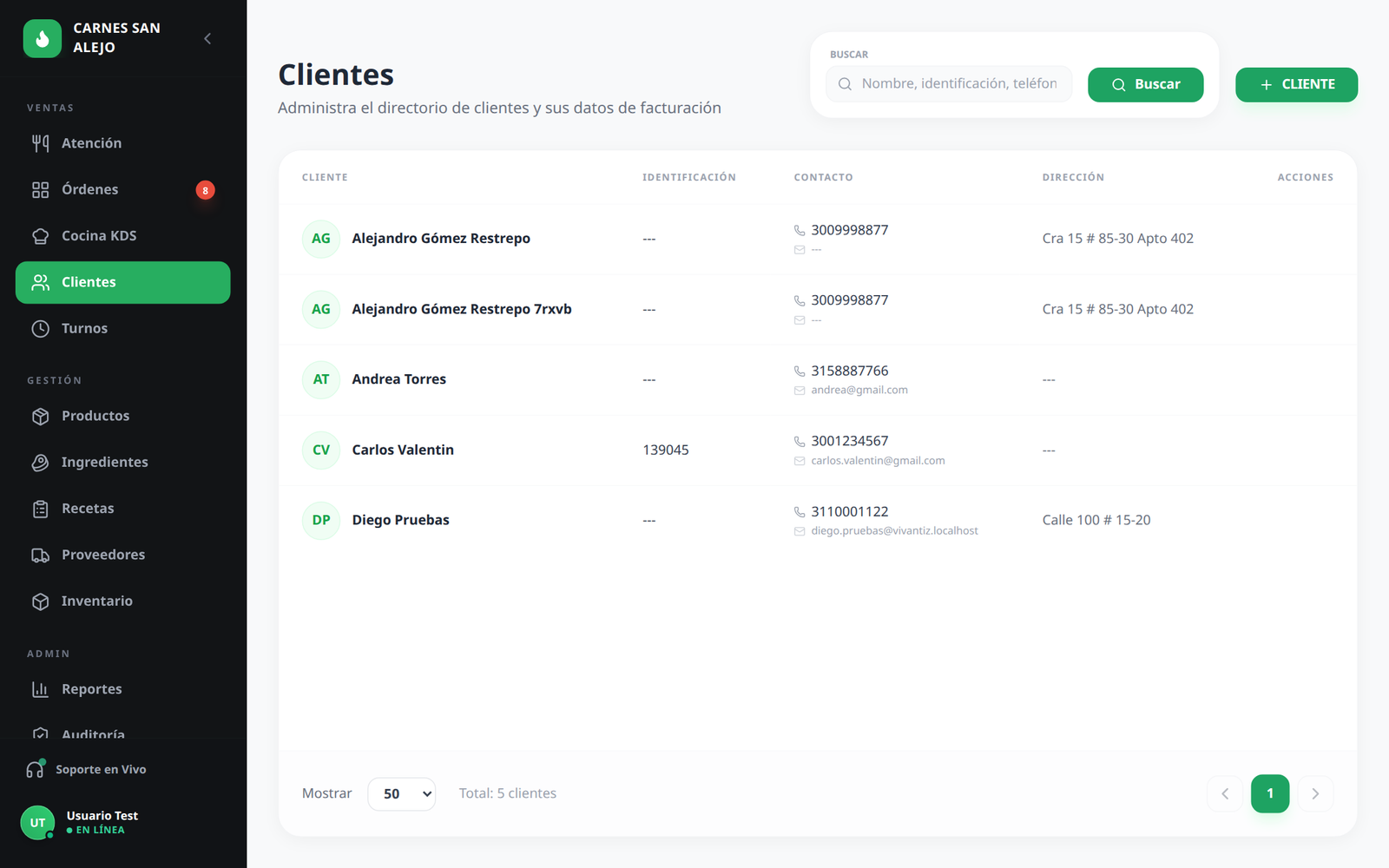Click email carlos.valentin@gmail.com
Viewport: 1389px width, 868px height.
878,461
